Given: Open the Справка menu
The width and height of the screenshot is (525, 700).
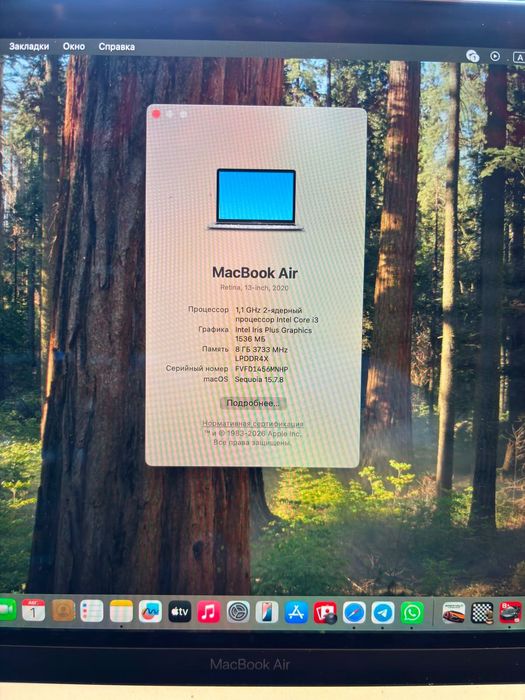Looking at the screenshot, I should [117, 46].
